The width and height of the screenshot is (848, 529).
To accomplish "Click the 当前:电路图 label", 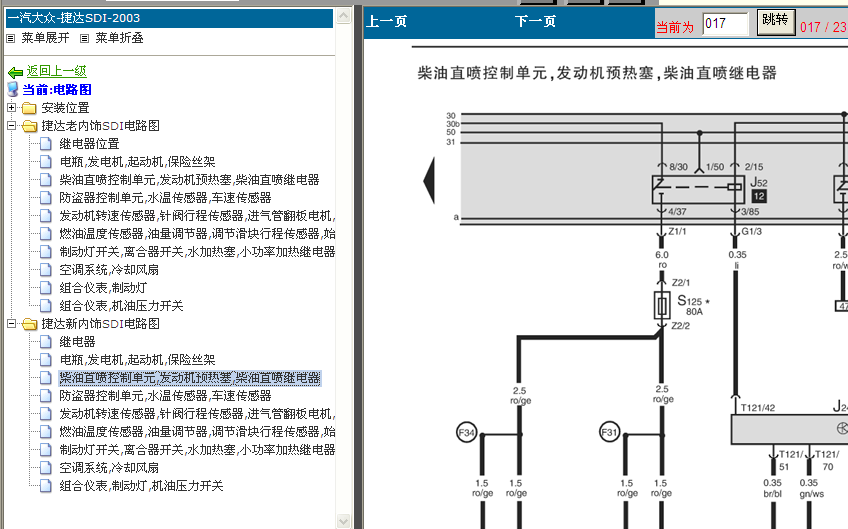I will 57,90.
